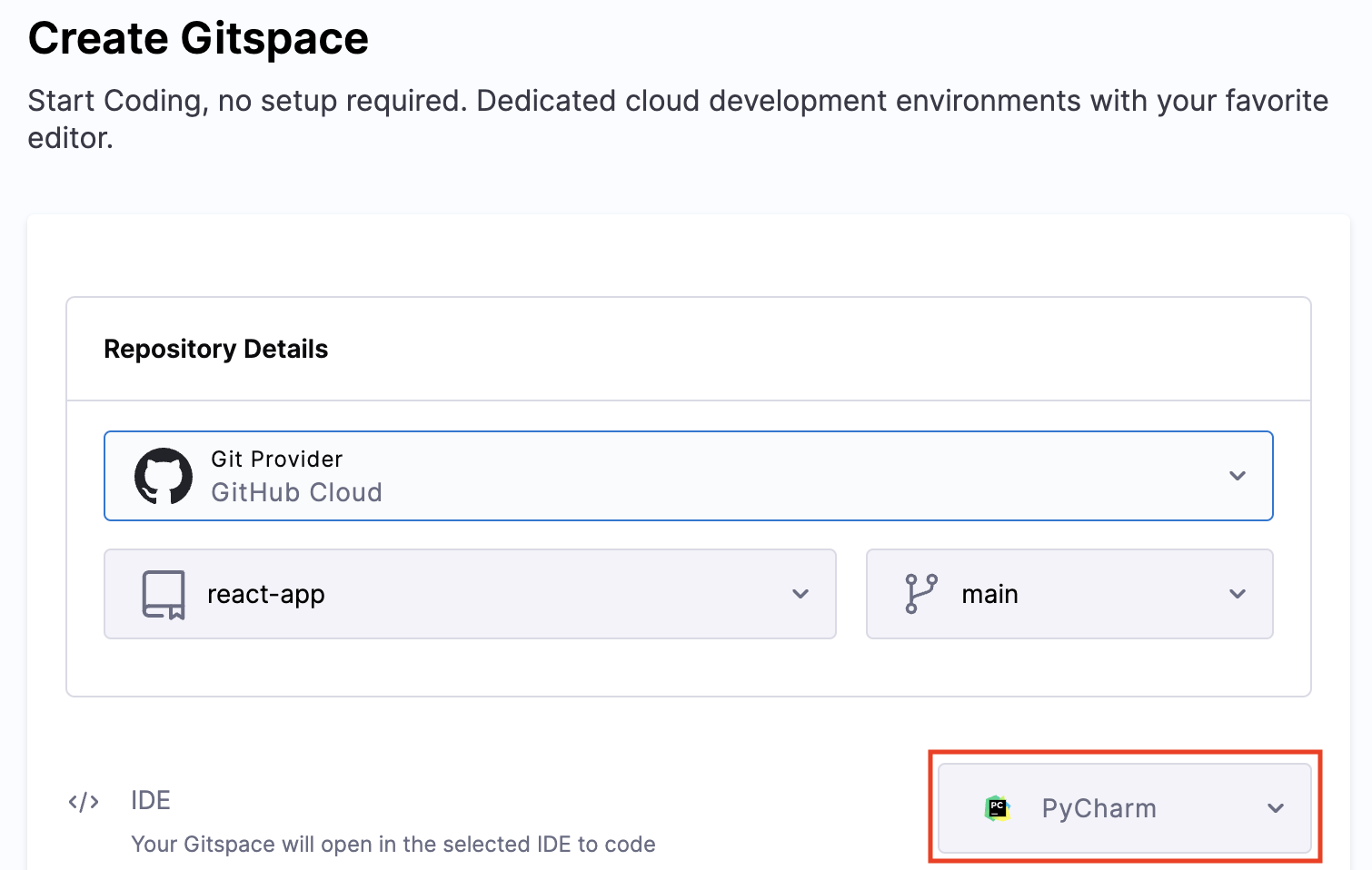This screenshot has width=1372, height=870.
Task: Click the PyCharm logo icon
Action: (x=998, y=807)
